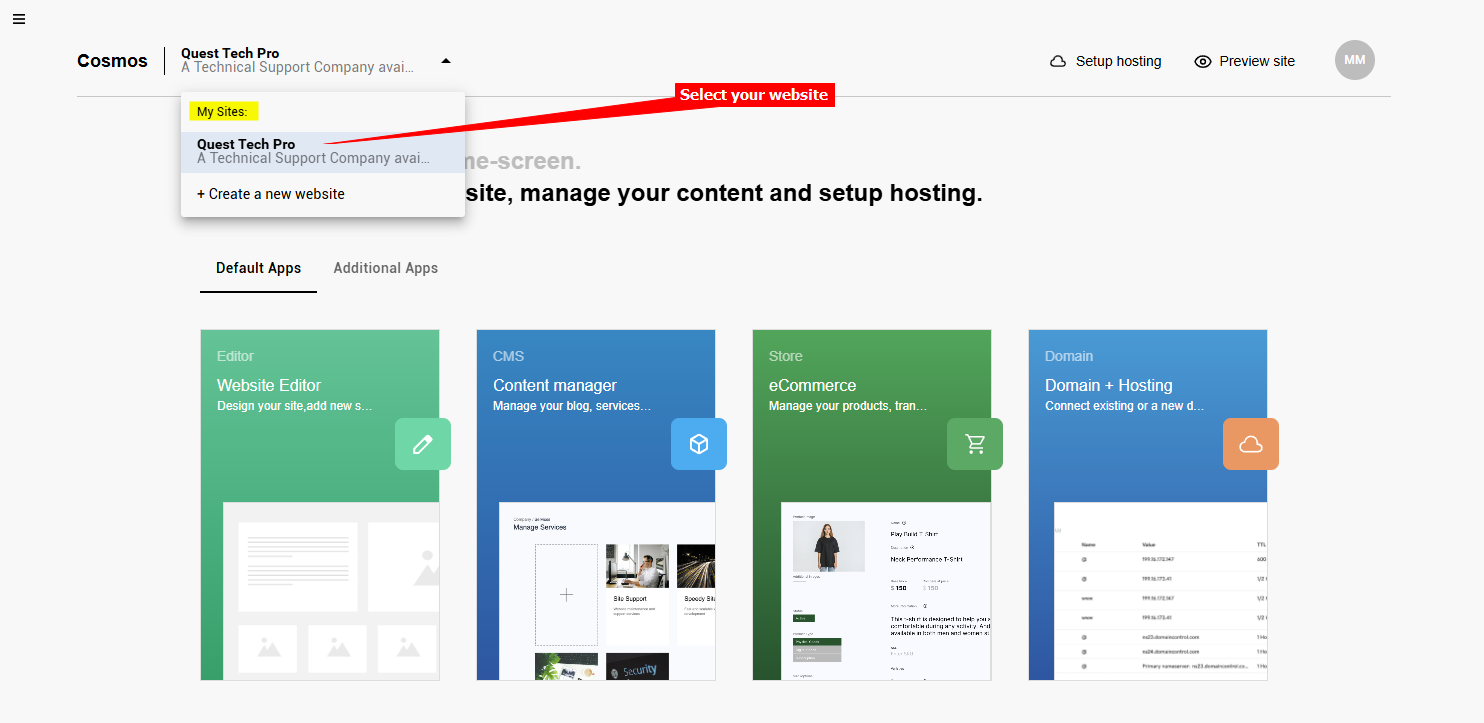
Task: Open the hamburger menu icon
Action: point(19,19)
